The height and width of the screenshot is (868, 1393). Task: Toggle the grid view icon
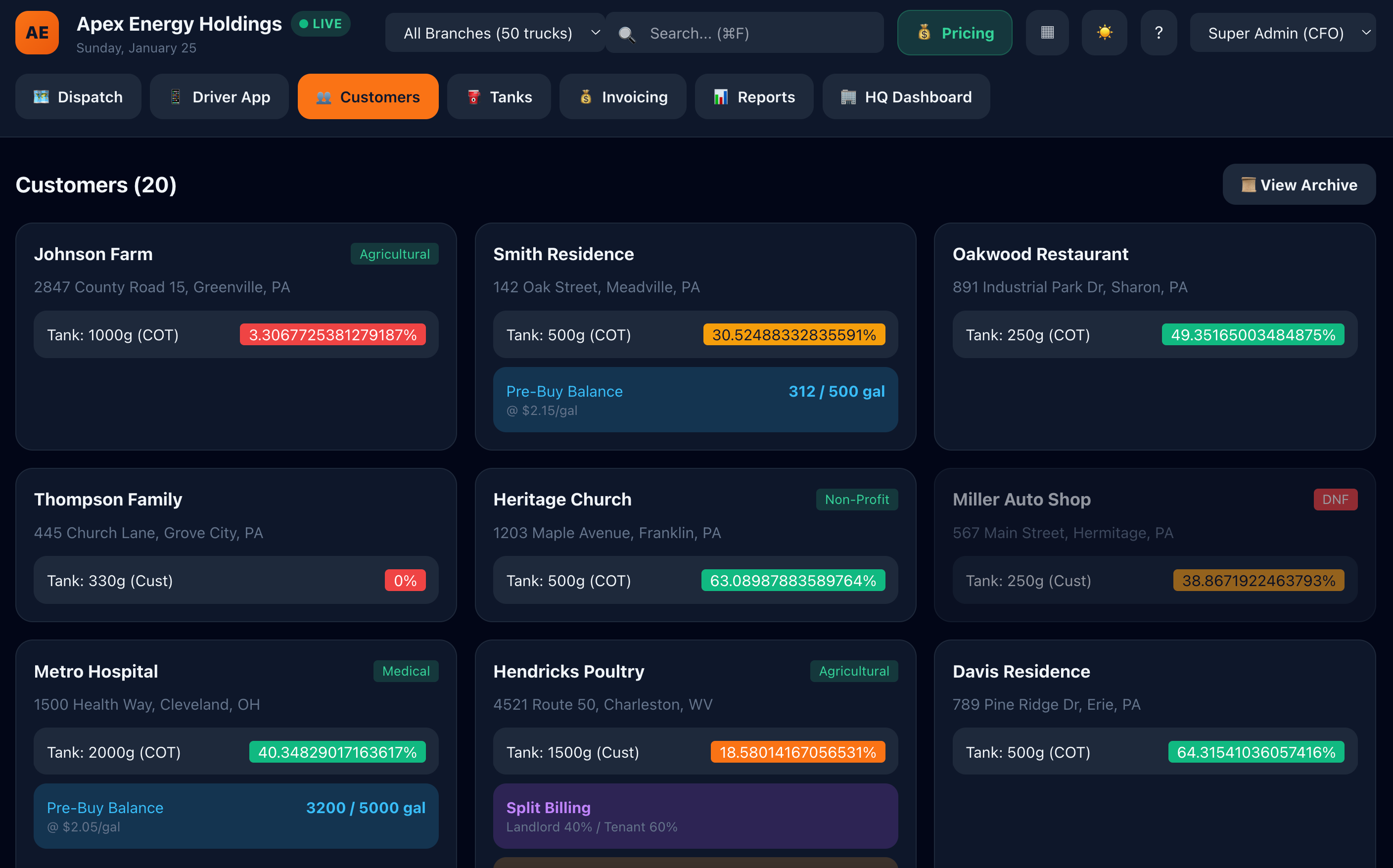pos(1047,33)
